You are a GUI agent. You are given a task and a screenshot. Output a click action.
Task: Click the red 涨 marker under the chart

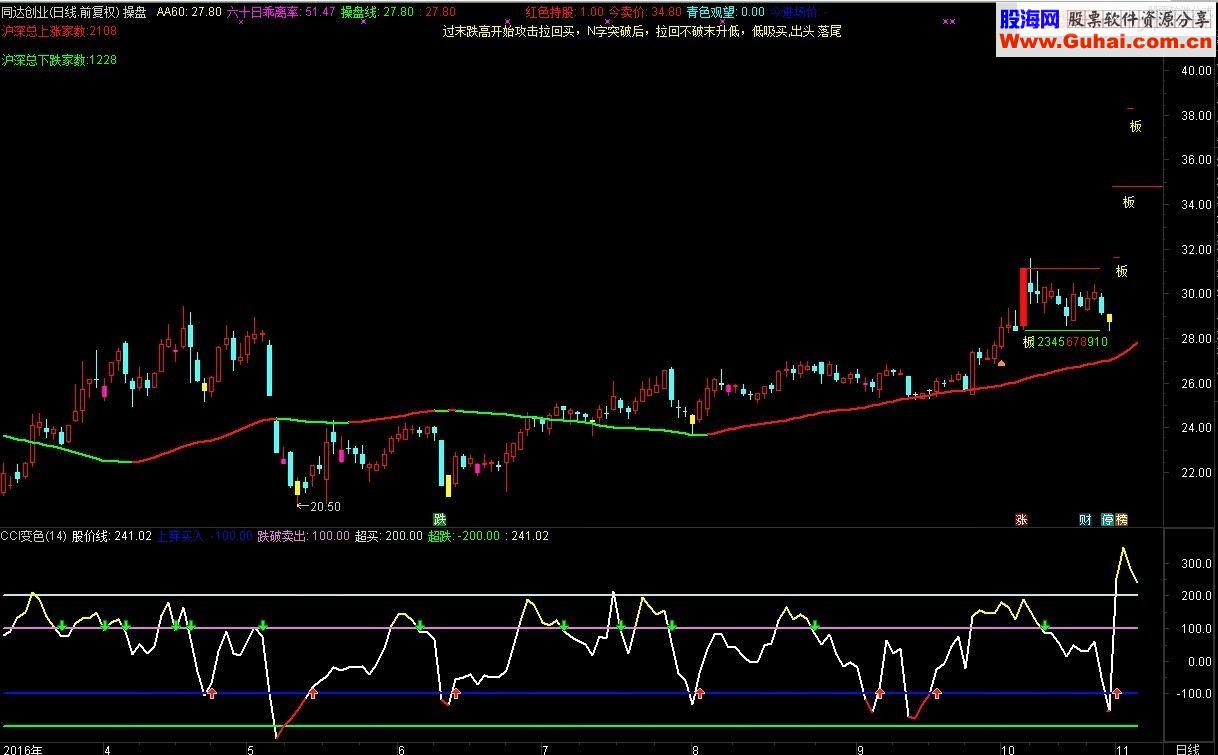1021,519
